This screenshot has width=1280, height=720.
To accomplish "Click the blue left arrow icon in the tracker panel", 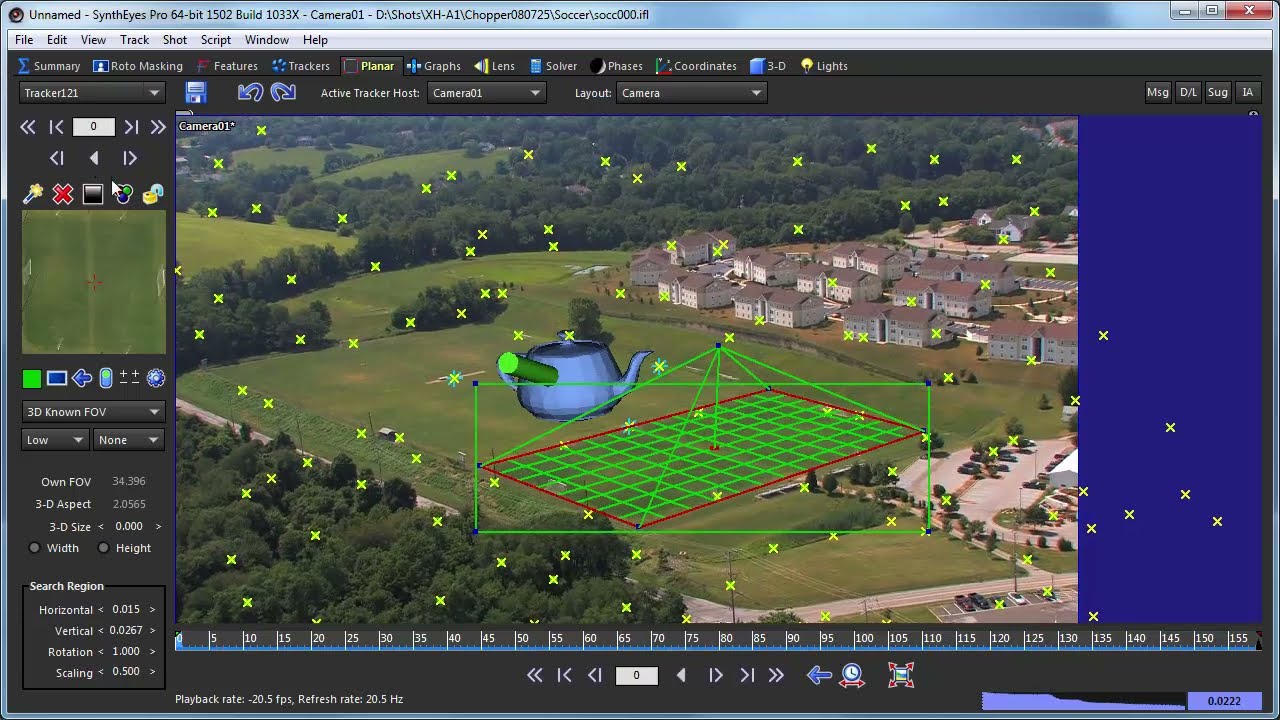I will (82, 378).
